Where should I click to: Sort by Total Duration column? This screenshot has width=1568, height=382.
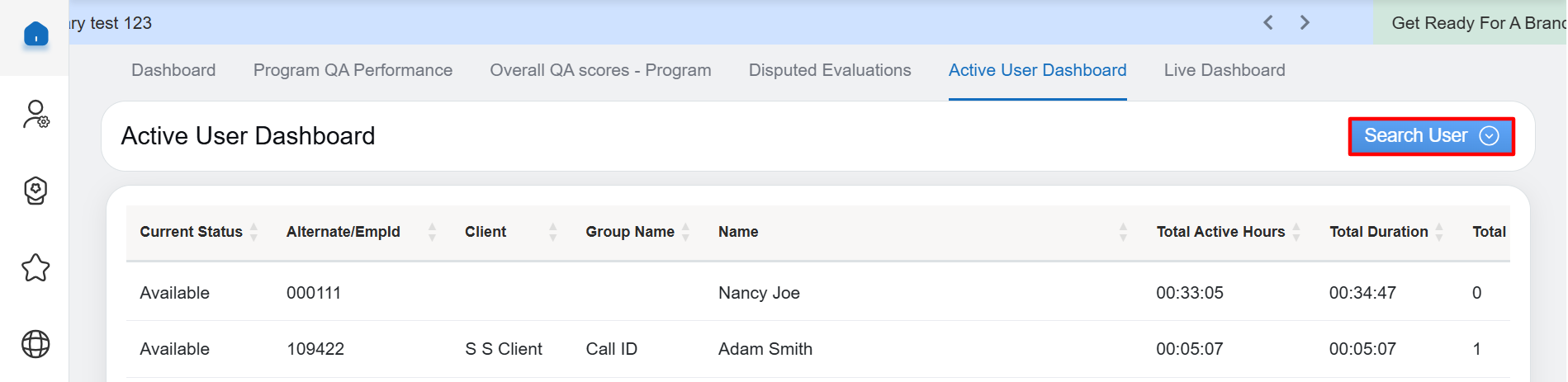[x=1439, y=232]
